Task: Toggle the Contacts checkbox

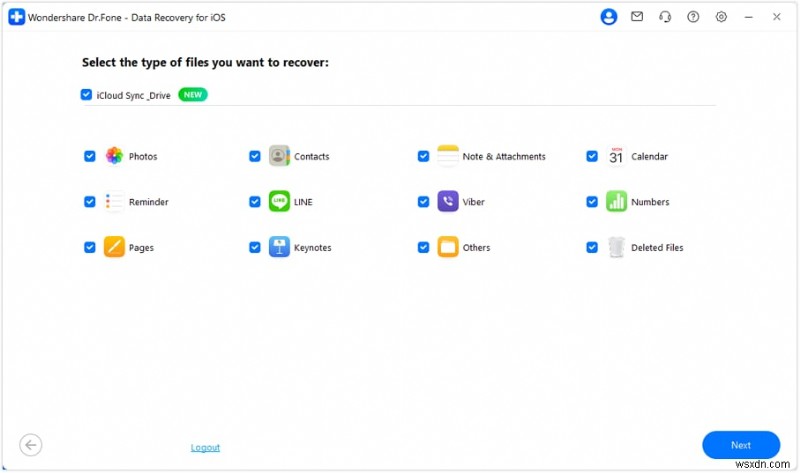Action: tap(255, 156)
